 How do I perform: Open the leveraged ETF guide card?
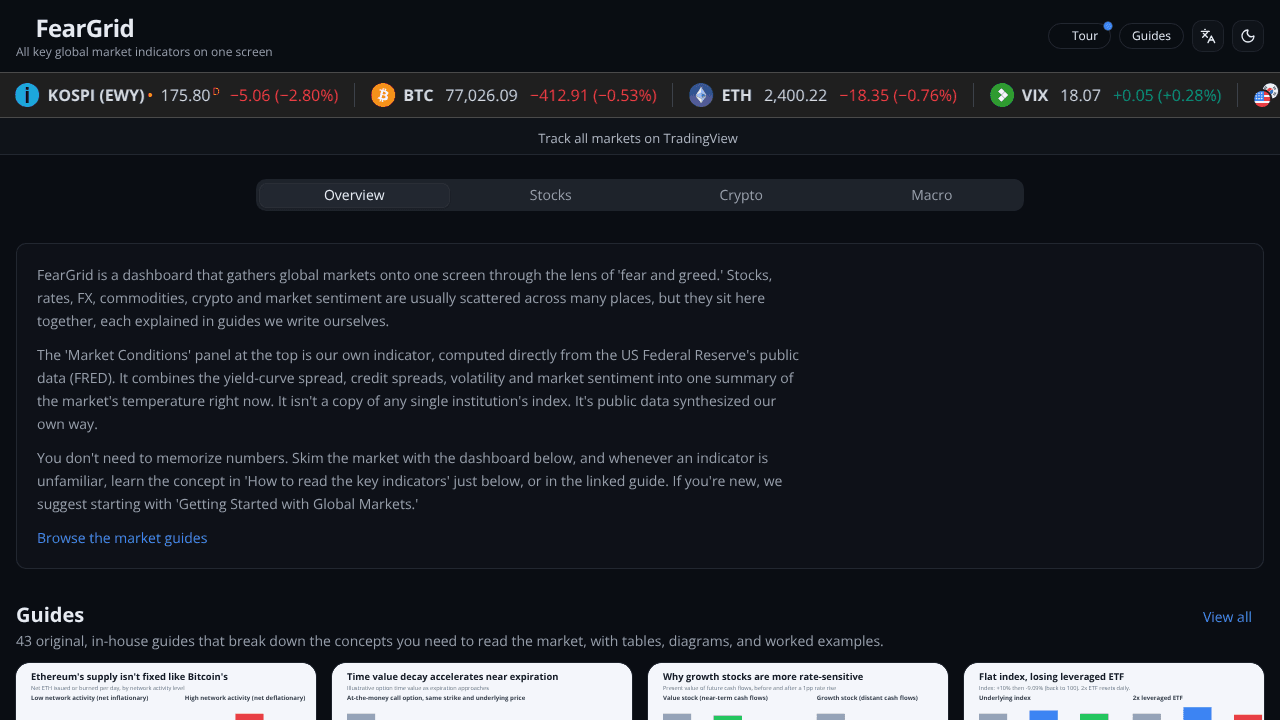click(1114, 692)
